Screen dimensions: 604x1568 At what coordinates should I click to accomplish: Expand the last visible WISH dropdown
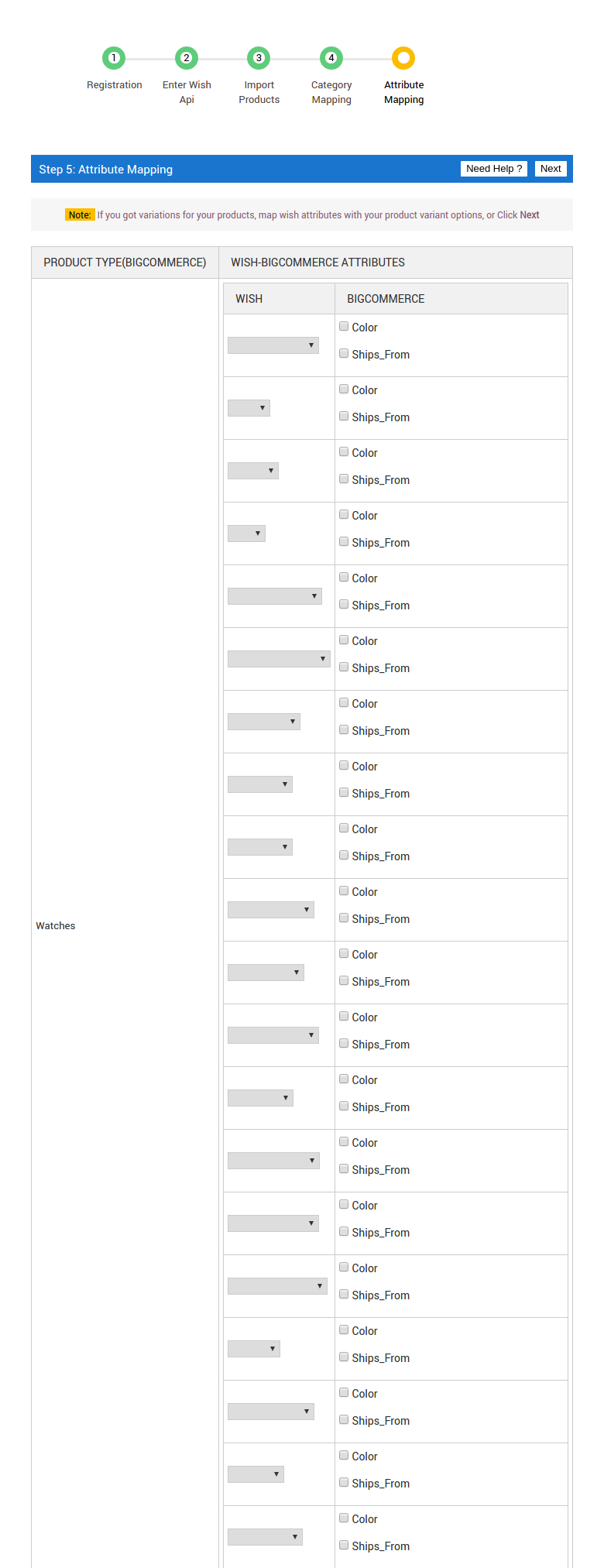[265, 1537]
